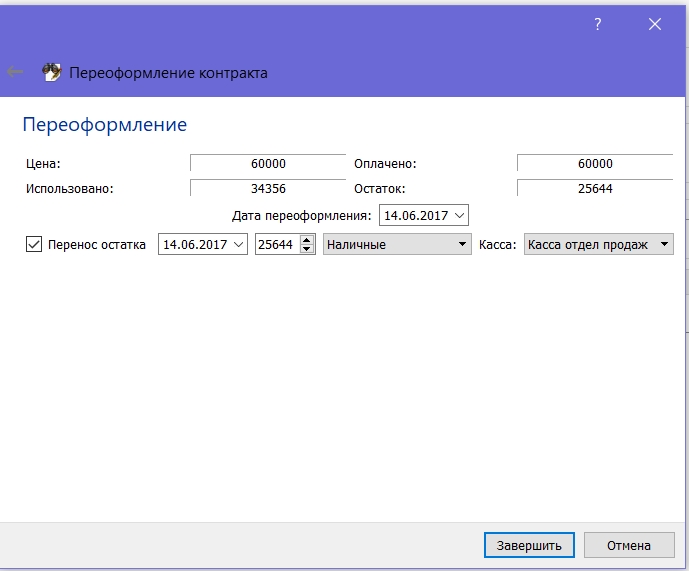Screen dimensions: 689x571
Task: Click the Оплачено: label
Action: tap(385, 164)
